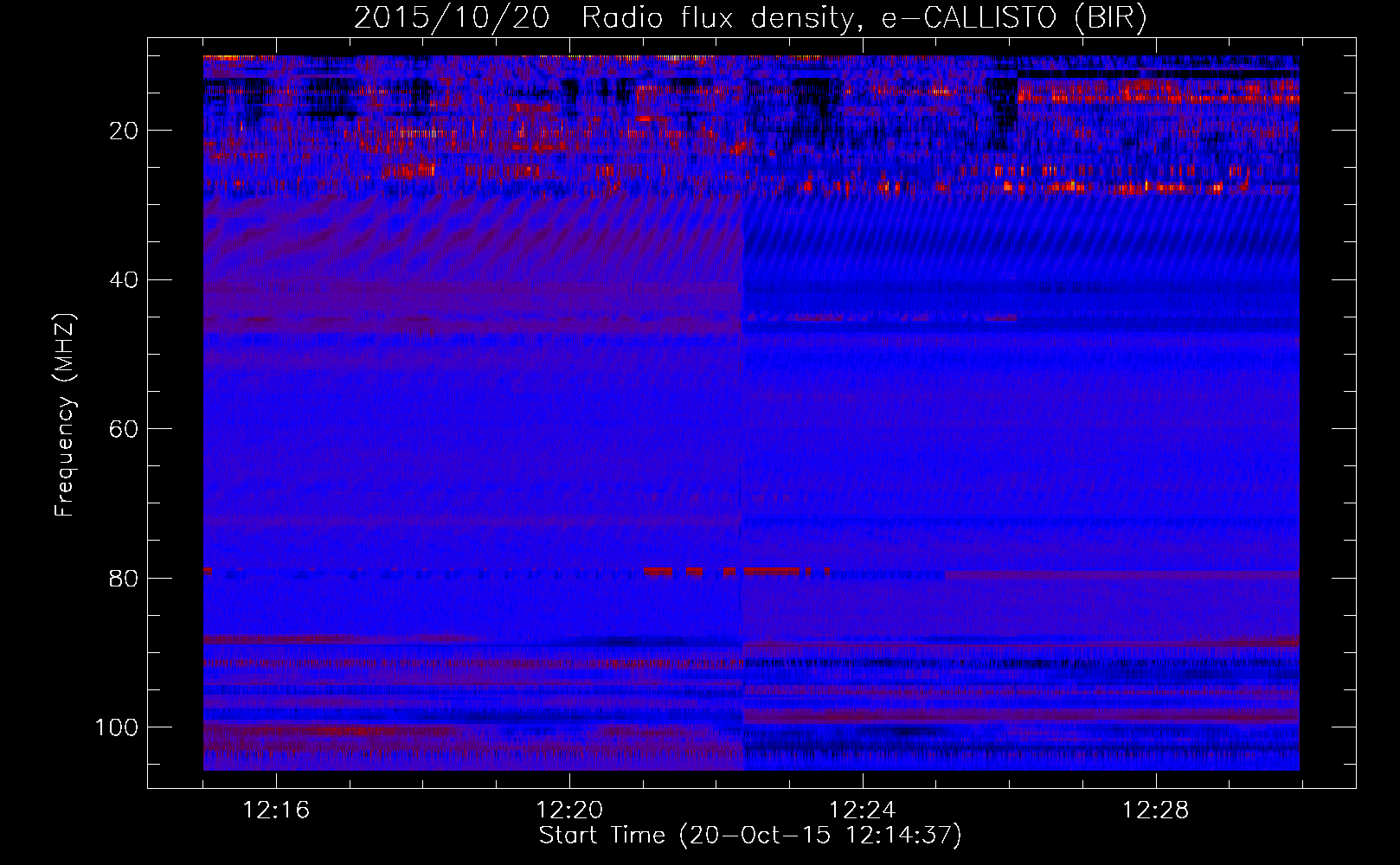Click the red burst segment near 80 MHz
Screen dimensions: 1400x865
tap(772, 572)
